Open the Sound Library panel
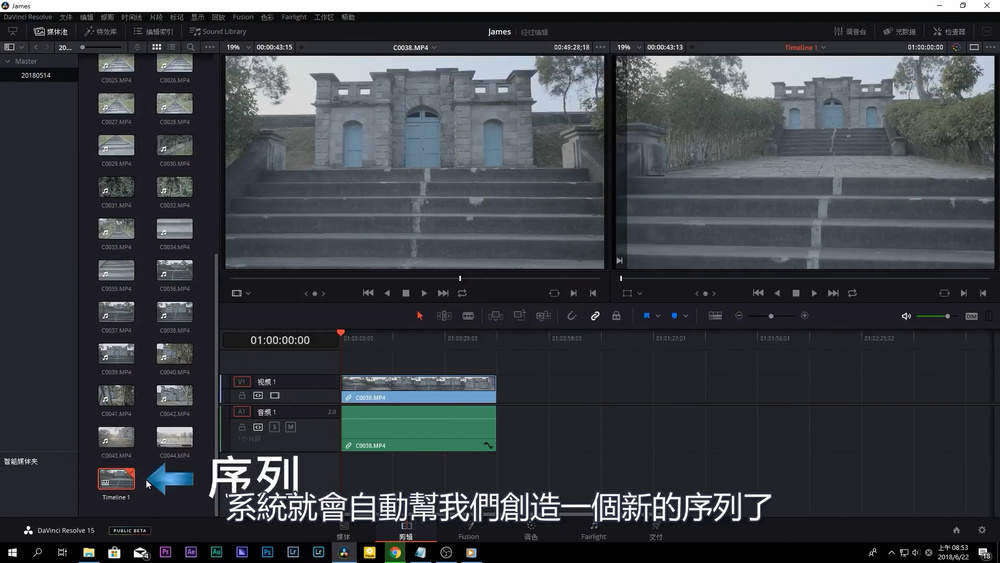This screenshot has height=563, width=1000. (217, 31)
